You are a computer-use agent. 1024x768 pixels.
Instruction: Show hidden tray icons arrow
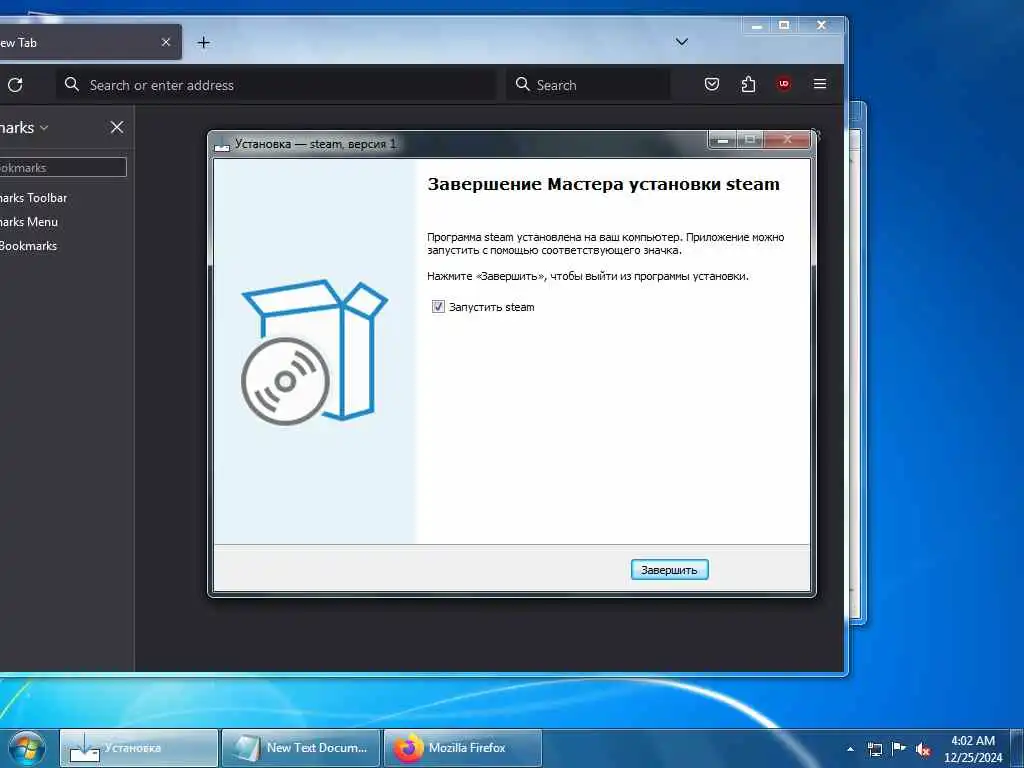click(x=850, y=749)
